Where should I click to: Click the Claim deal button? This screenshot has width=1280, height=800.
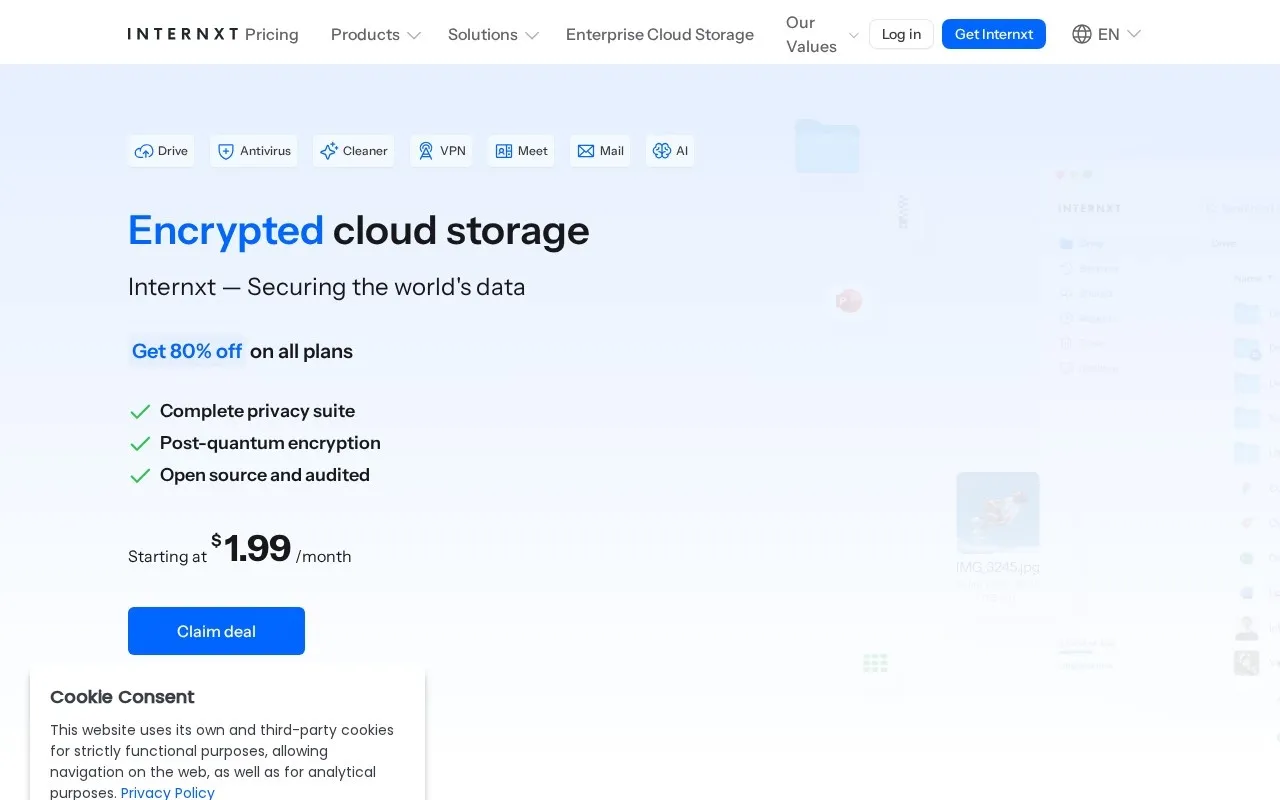(216, 631)
